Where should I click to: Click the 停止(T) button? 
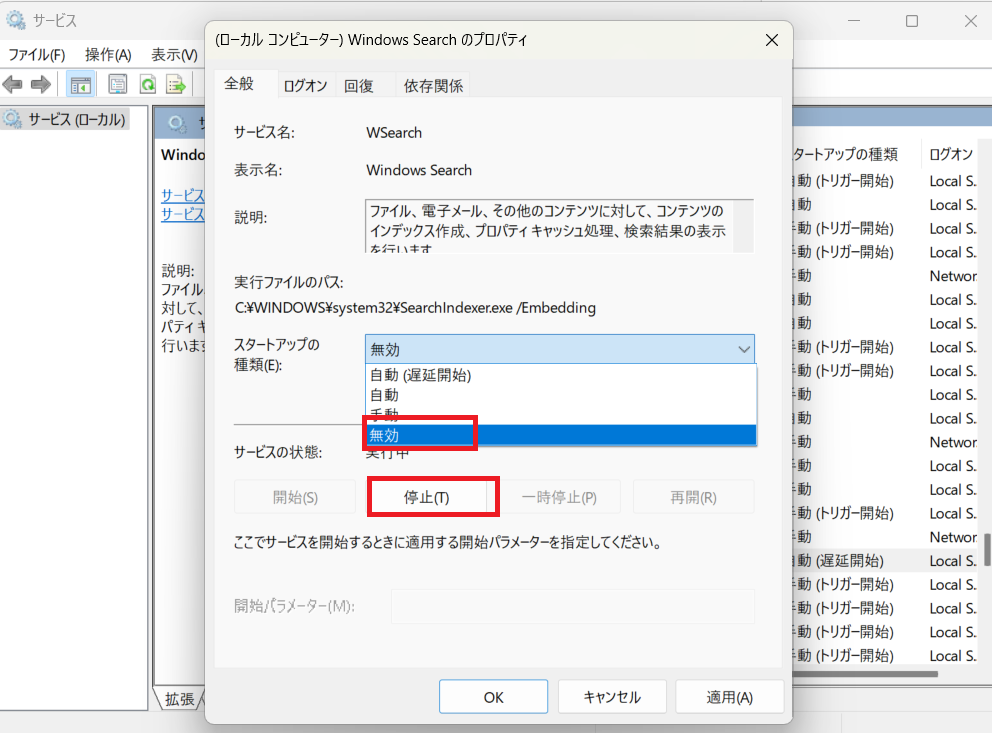427,497
